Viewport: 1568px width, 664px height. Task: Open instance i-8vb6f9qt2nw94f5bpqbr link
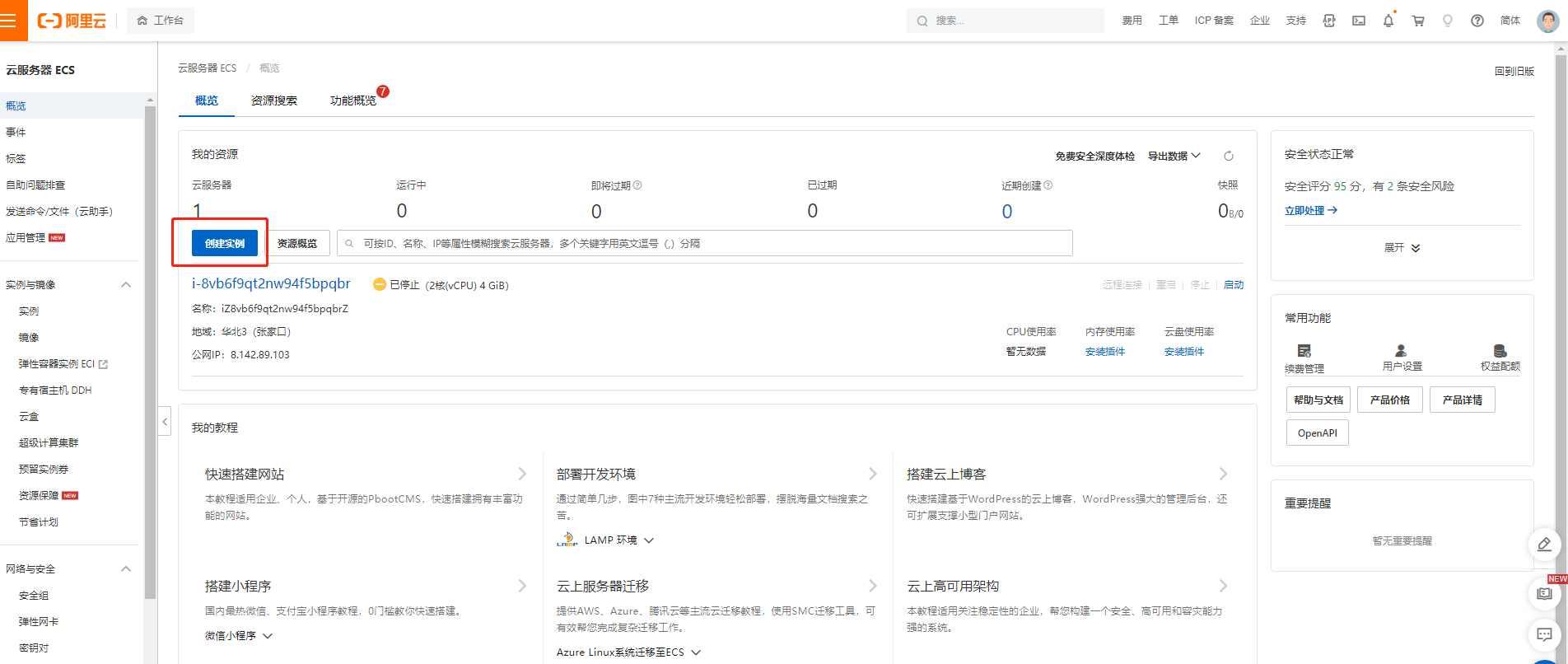click(271, 283)
